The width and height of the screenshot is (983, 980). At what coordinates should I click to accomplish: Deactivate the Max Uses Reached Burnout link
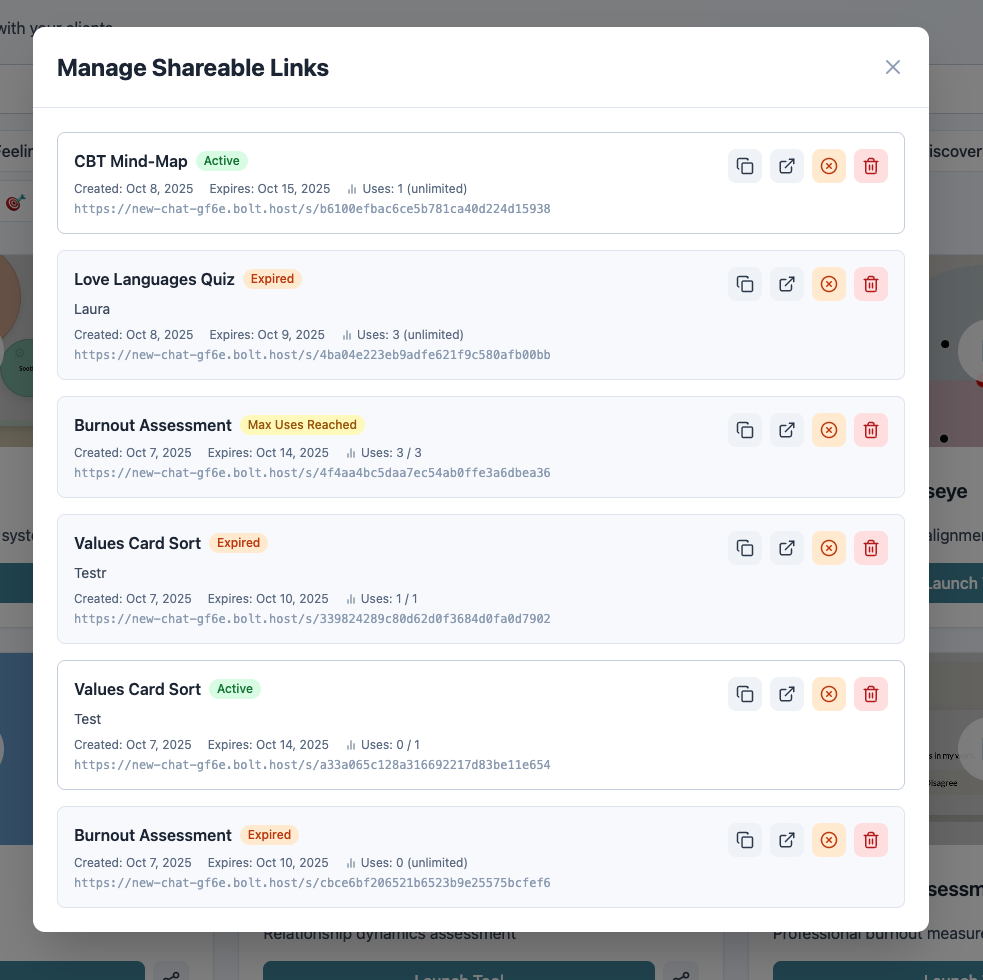pyautogui.click(x=829, y=430)
